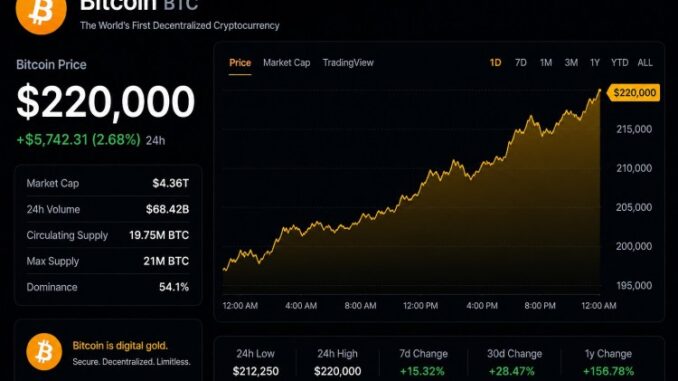The height and width of the screenshot is (381, 678).
Task: Choose the 1M time range
Action: click(x=546, y=63)
